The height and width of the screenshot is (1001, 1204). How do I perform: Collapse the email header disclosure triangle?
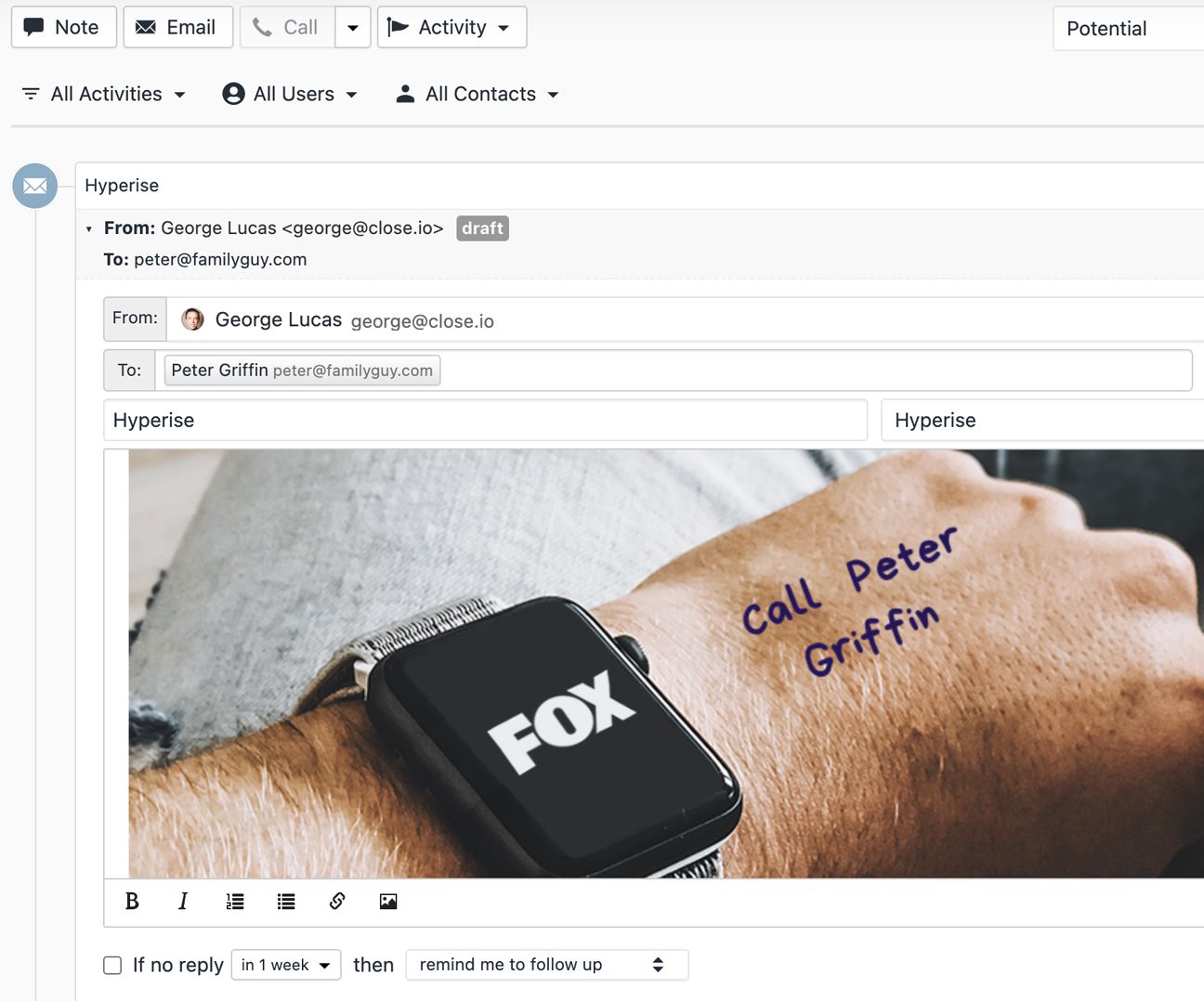(x=89, y=228)
